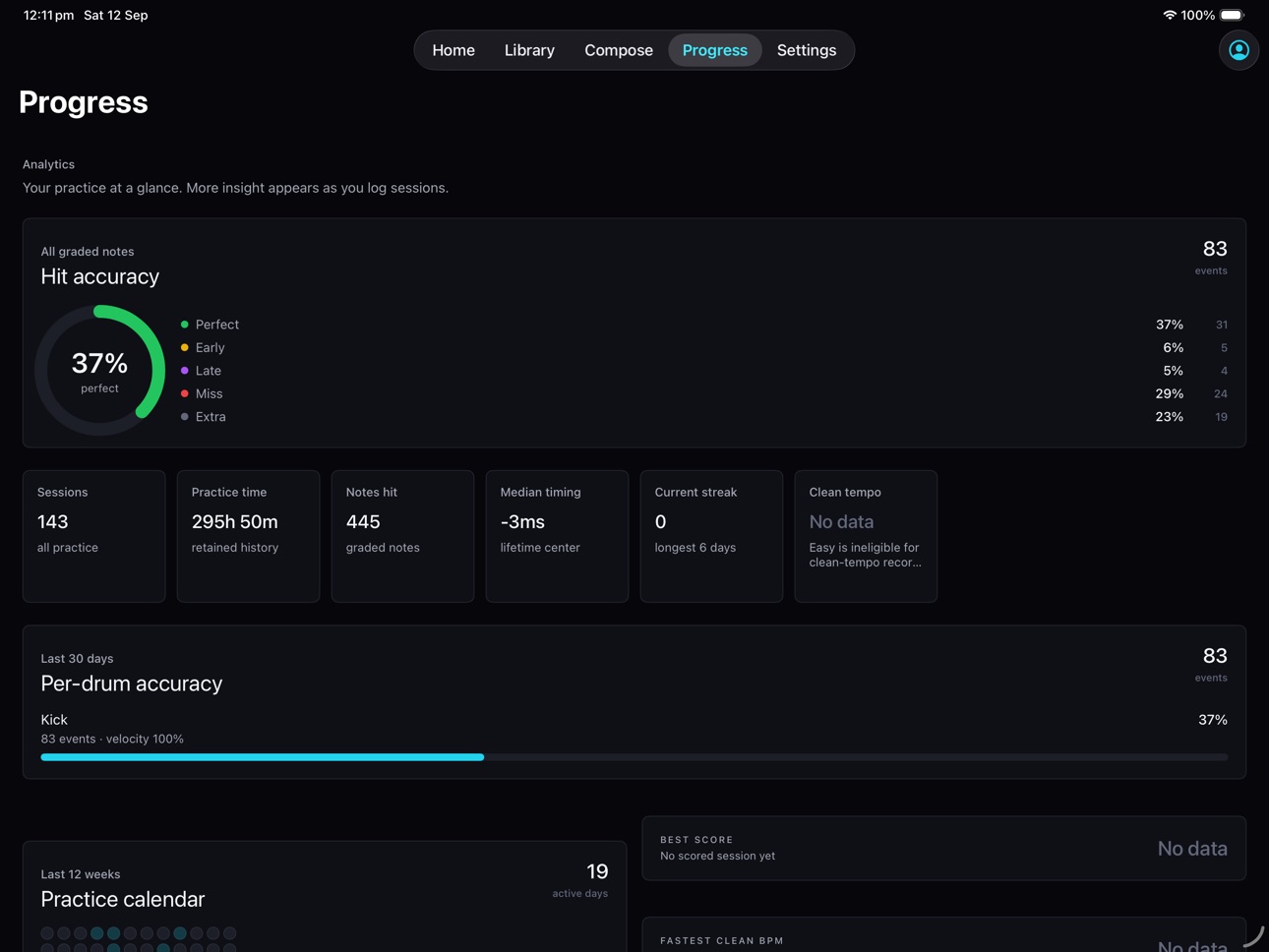Select the Sessions stat card
Image resolution: width=1269 pixels, height=952 pixels.
[x=94, y=536]
